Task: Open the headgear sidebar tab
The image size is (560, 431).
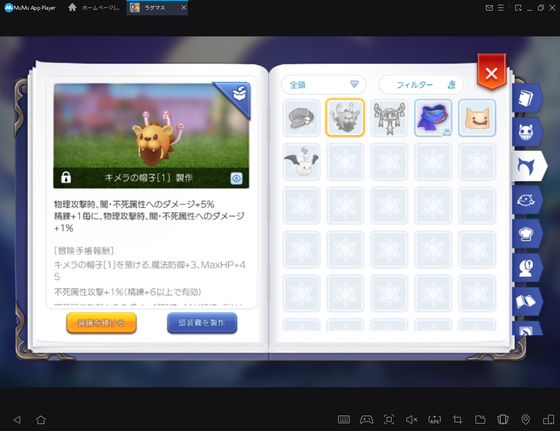Action: pos(528,166)
